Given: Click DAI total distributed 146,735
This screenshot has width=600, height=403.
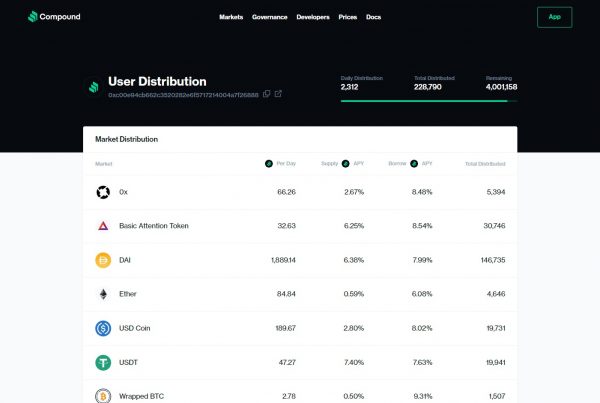Looking at the screenshot, I should click(x=493, y=260).
